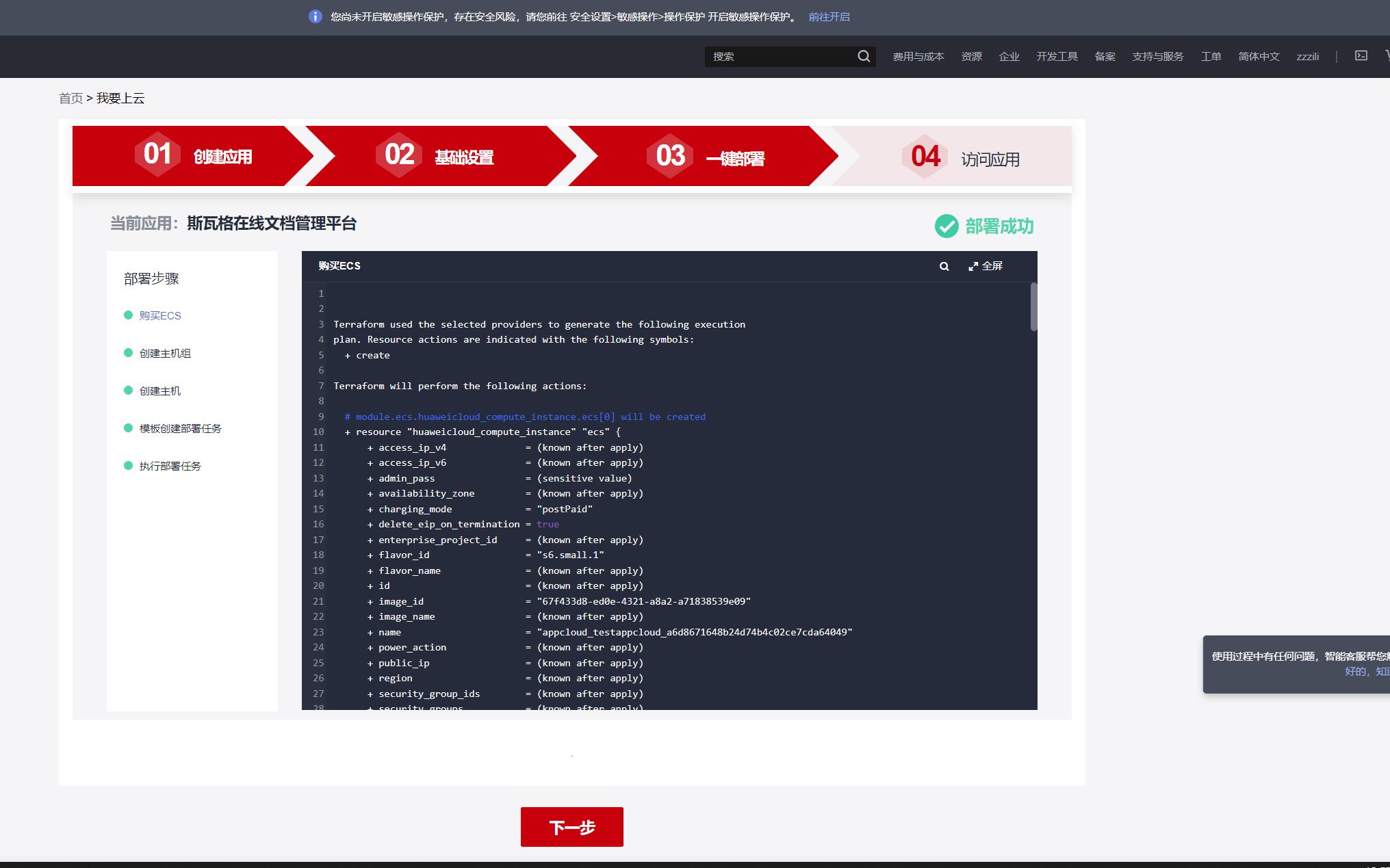Select the 购买ECS deployment step
The height and width of the screenshot is (868, 1390).
[160, 315]
